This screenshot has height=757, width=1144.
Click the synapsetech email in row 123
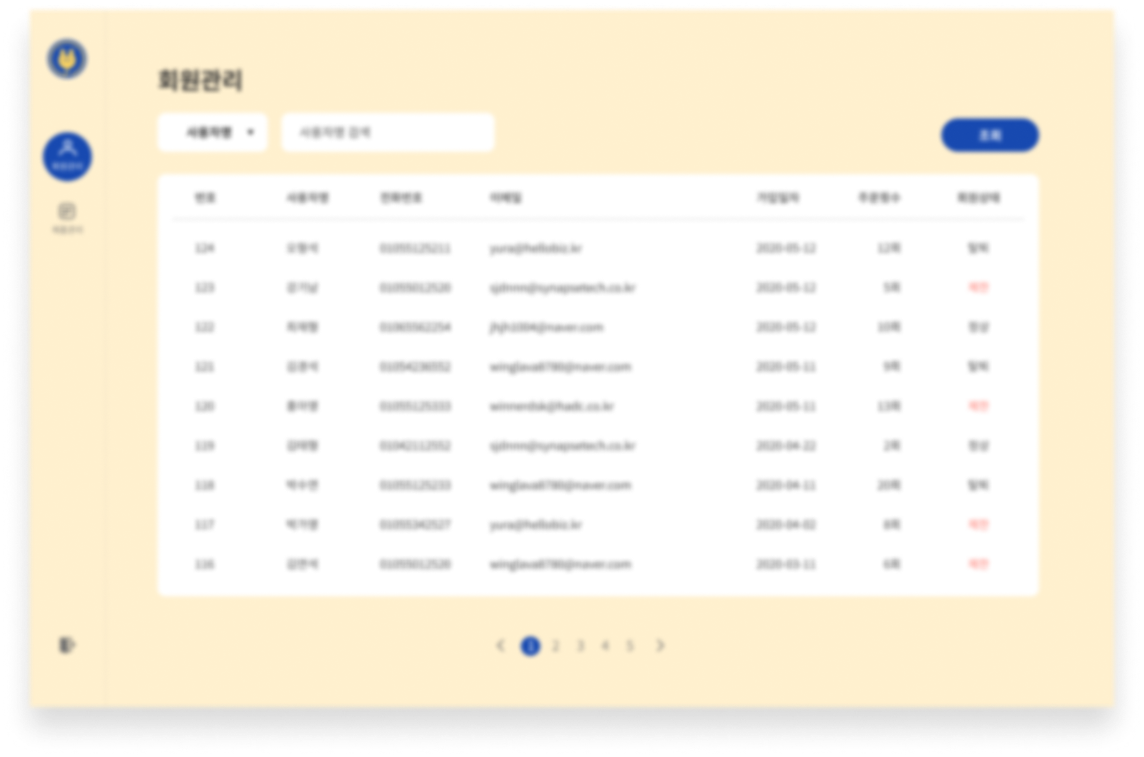[563, 287]
